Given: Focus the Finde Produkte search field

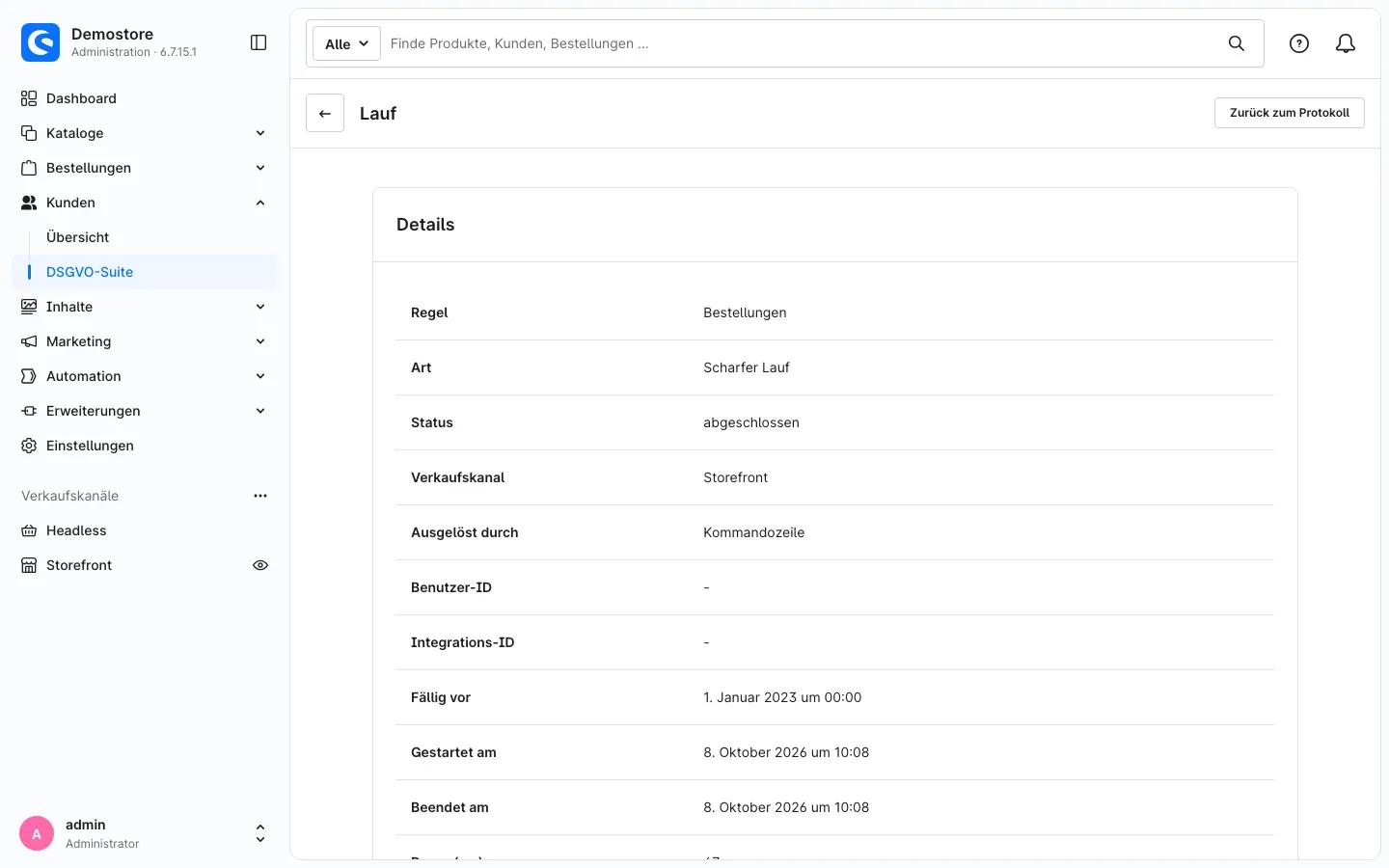Looking at the screenshot, I should [x=799, y=43].
